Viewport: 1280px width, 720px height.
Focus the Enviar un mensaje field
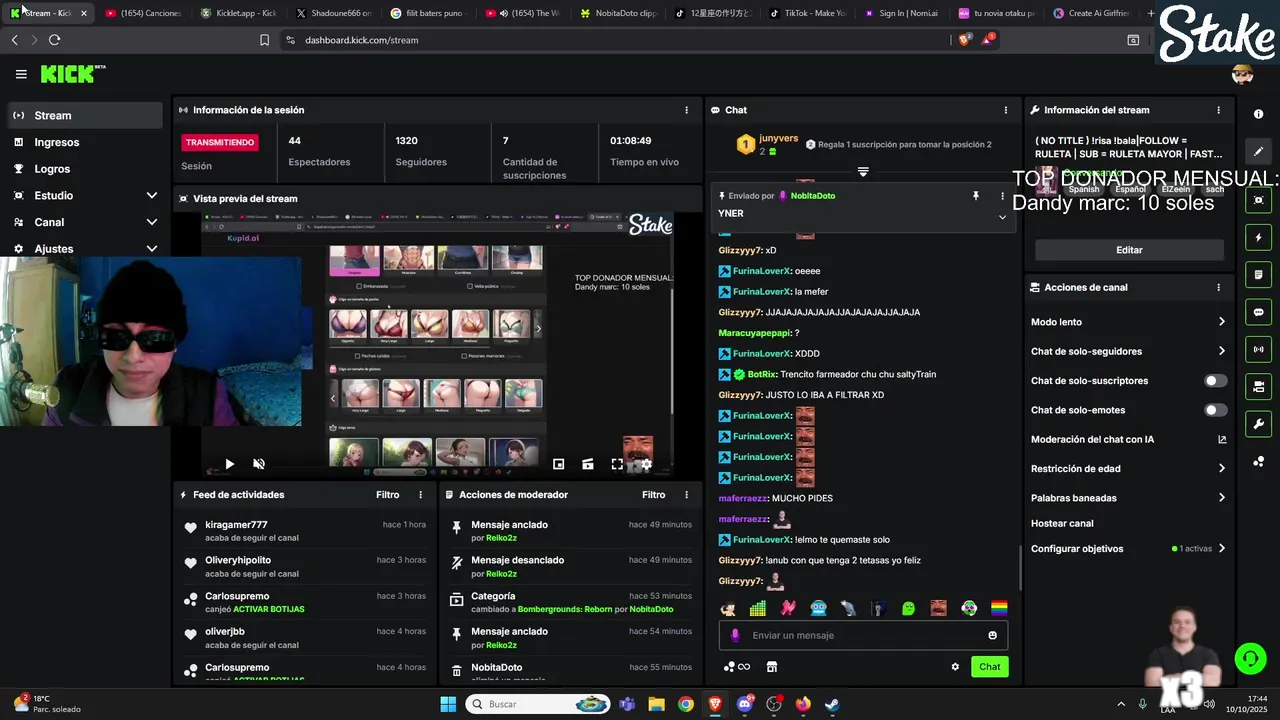[x=863, y=635]
